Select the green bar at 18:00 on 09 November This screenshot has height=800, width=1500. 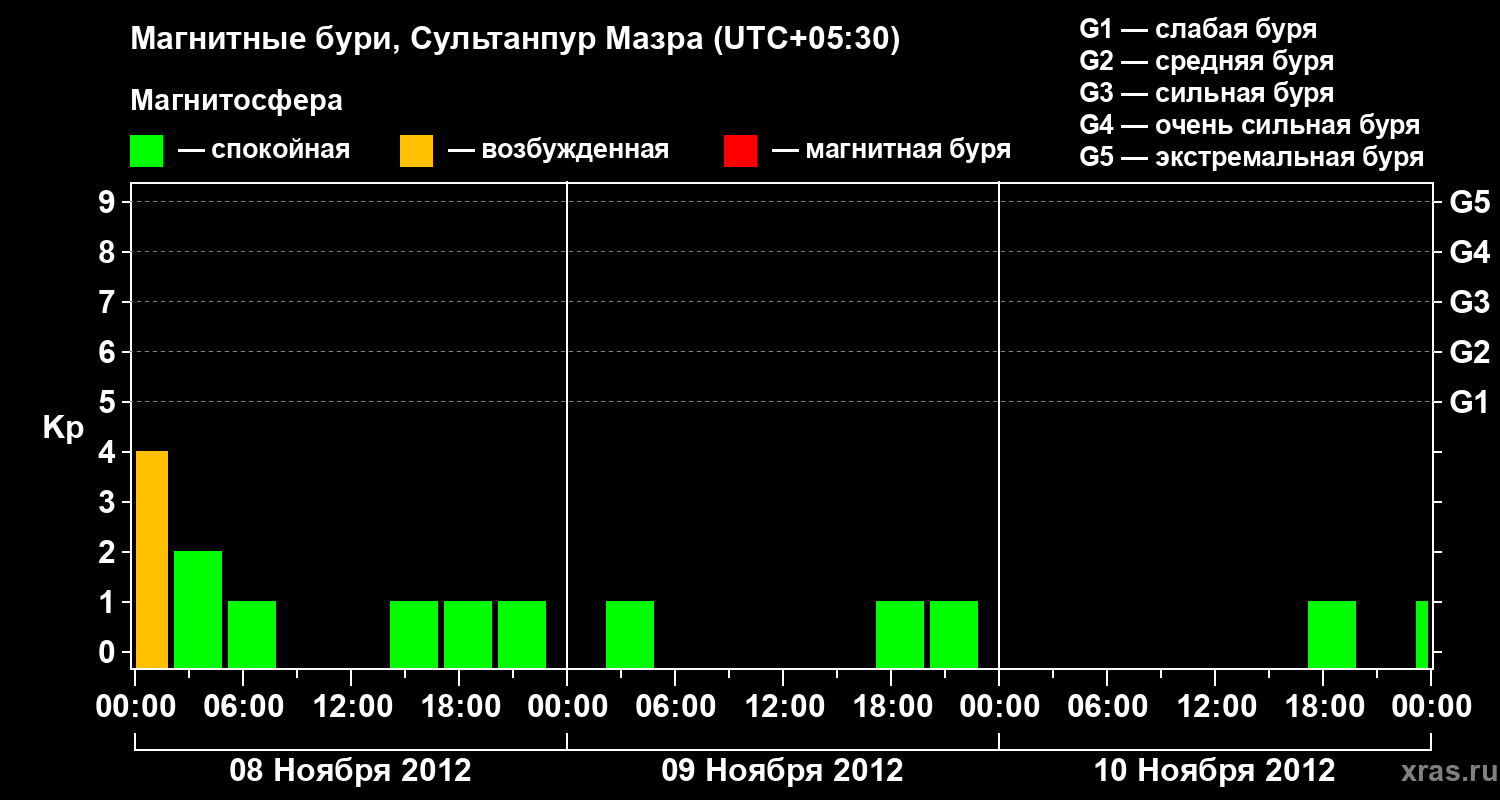click(x=900, y=634)
